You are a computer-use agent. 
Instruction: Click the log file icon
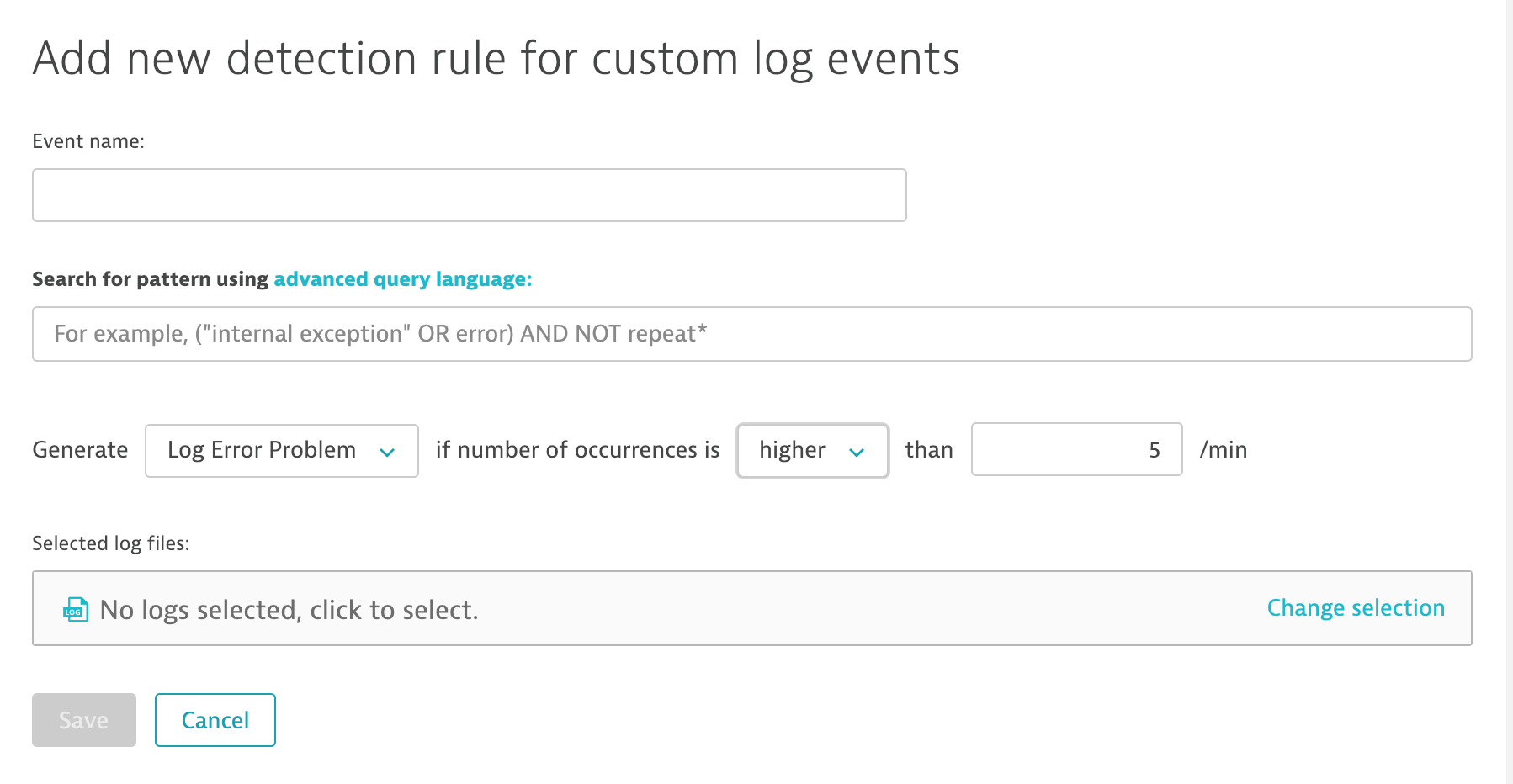[x=76, y=609]
